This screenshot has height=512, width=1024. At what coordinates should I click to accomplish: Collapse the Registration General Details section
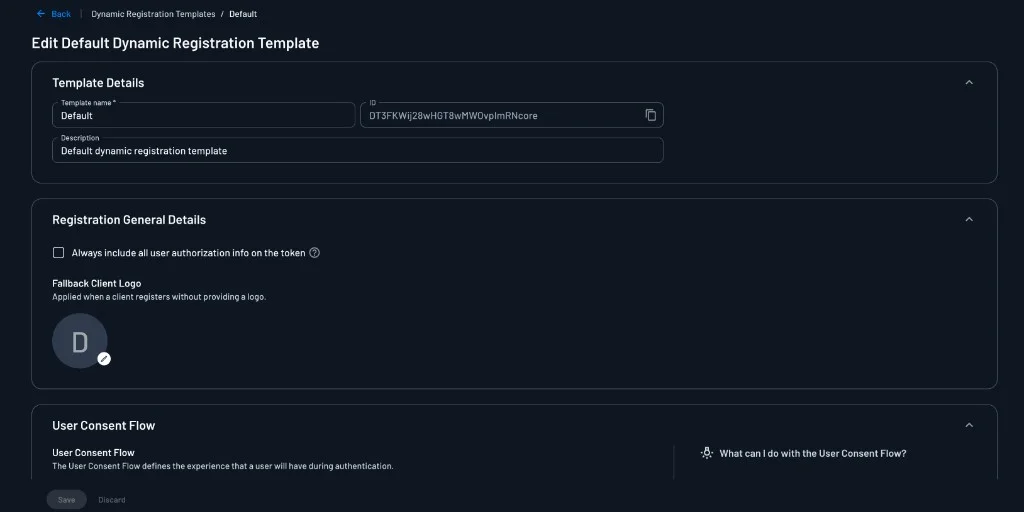coord(969,219)
